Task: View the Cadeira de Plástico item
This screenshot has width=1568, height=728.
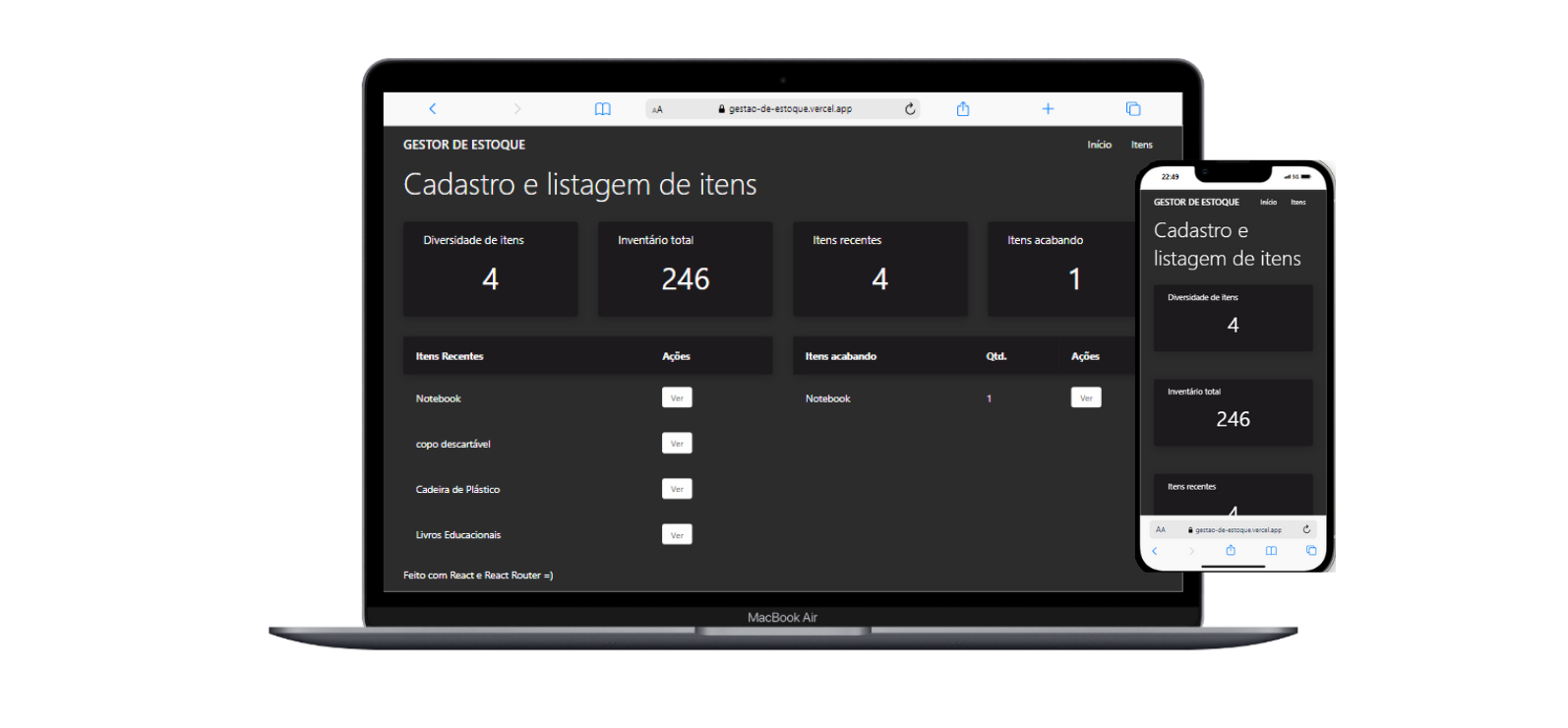Action: [677, 489]
